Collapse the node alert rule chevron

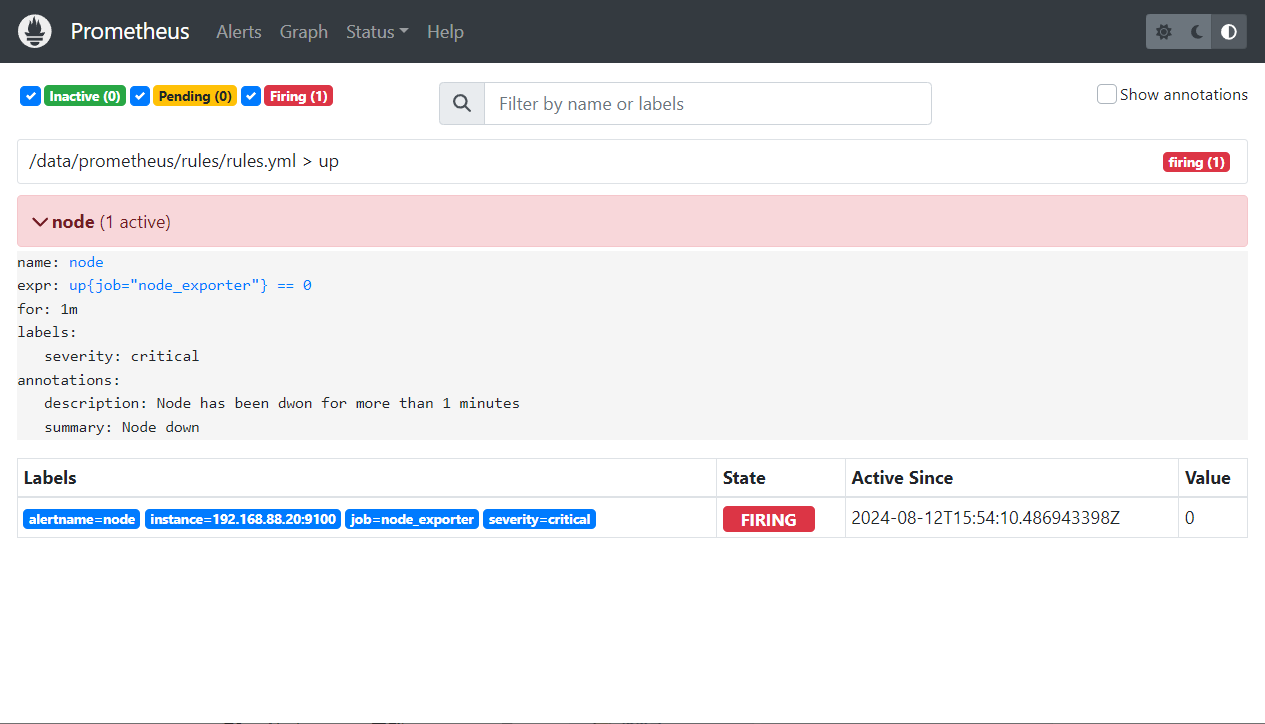(40, 222)
